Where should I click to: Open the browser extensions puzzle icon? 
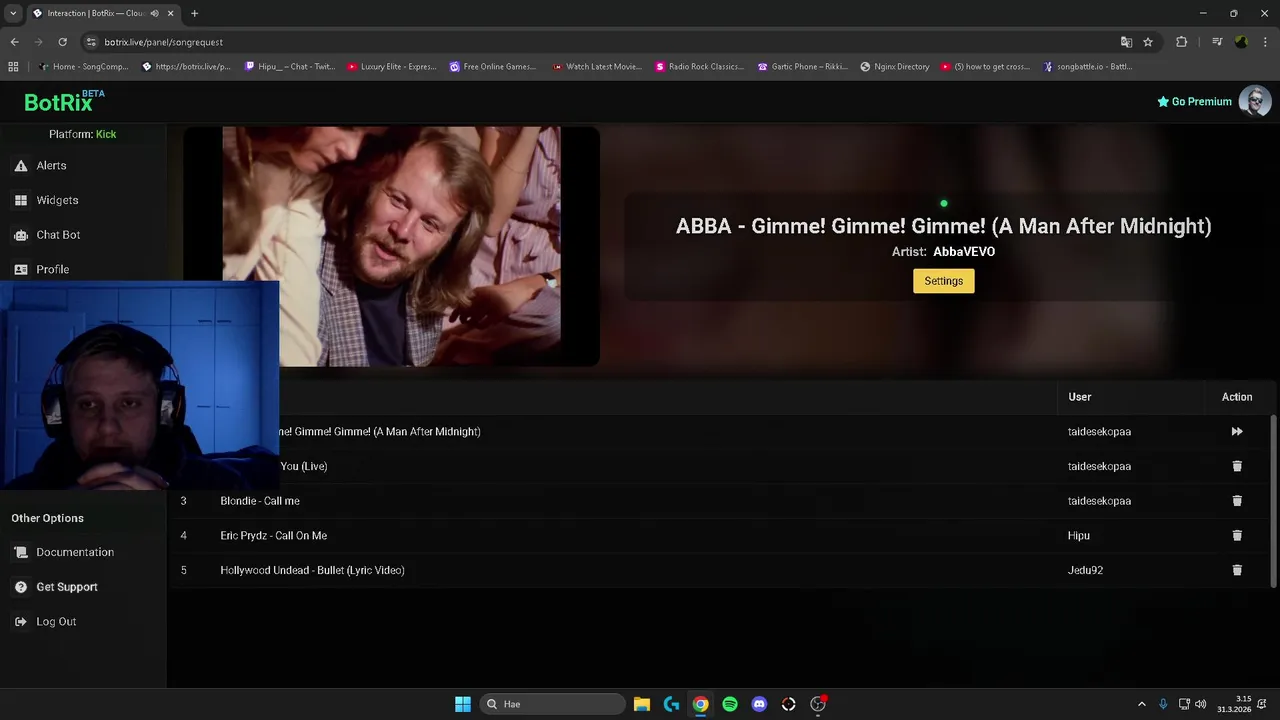coord(1182,42)
